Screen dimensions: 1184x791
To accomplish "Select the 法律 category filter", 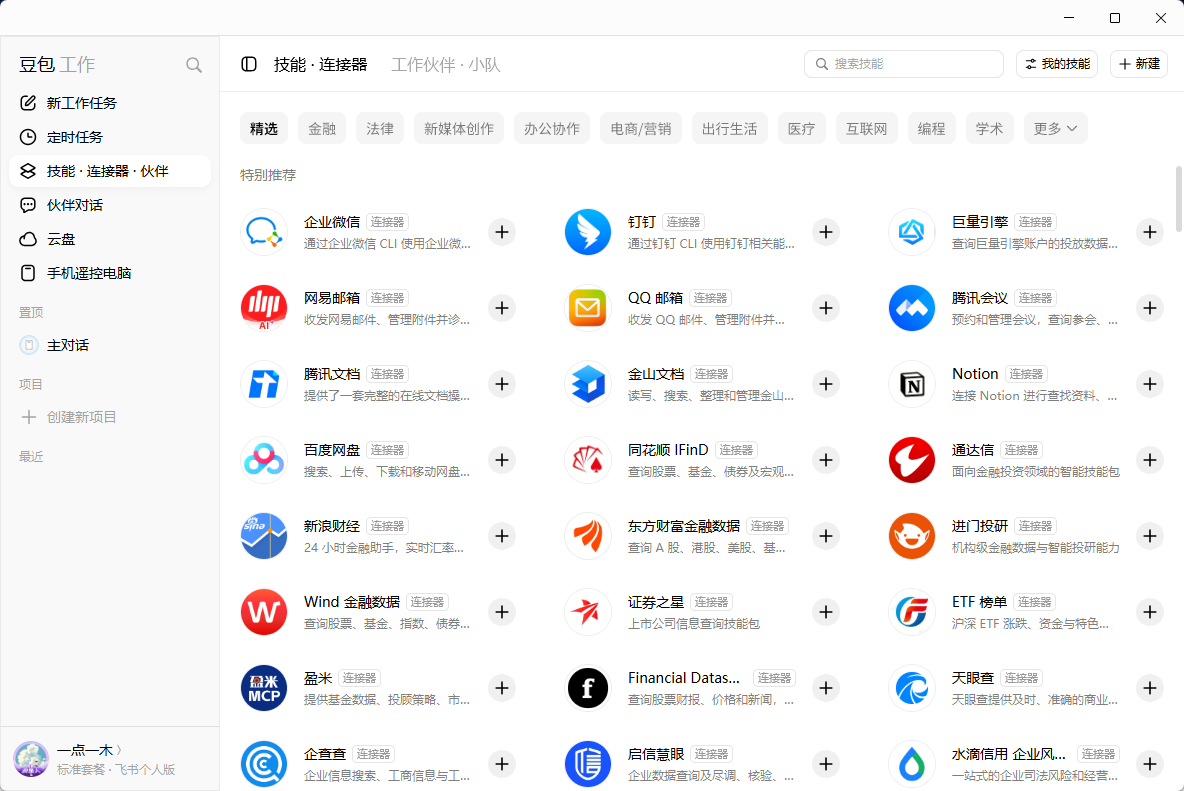I will (x=380, y=129).
